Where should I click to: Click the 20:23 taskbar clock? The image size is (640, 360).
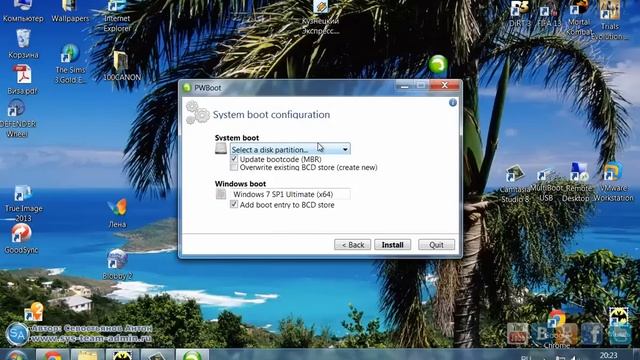pyautogui.click(x=608, y=356)
